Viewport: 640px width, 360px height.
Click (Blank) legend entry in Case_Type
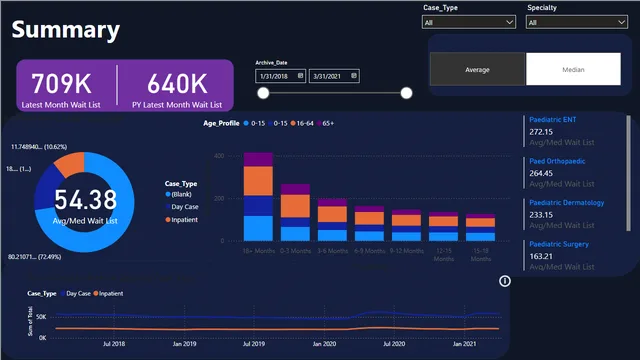(178, 194)
